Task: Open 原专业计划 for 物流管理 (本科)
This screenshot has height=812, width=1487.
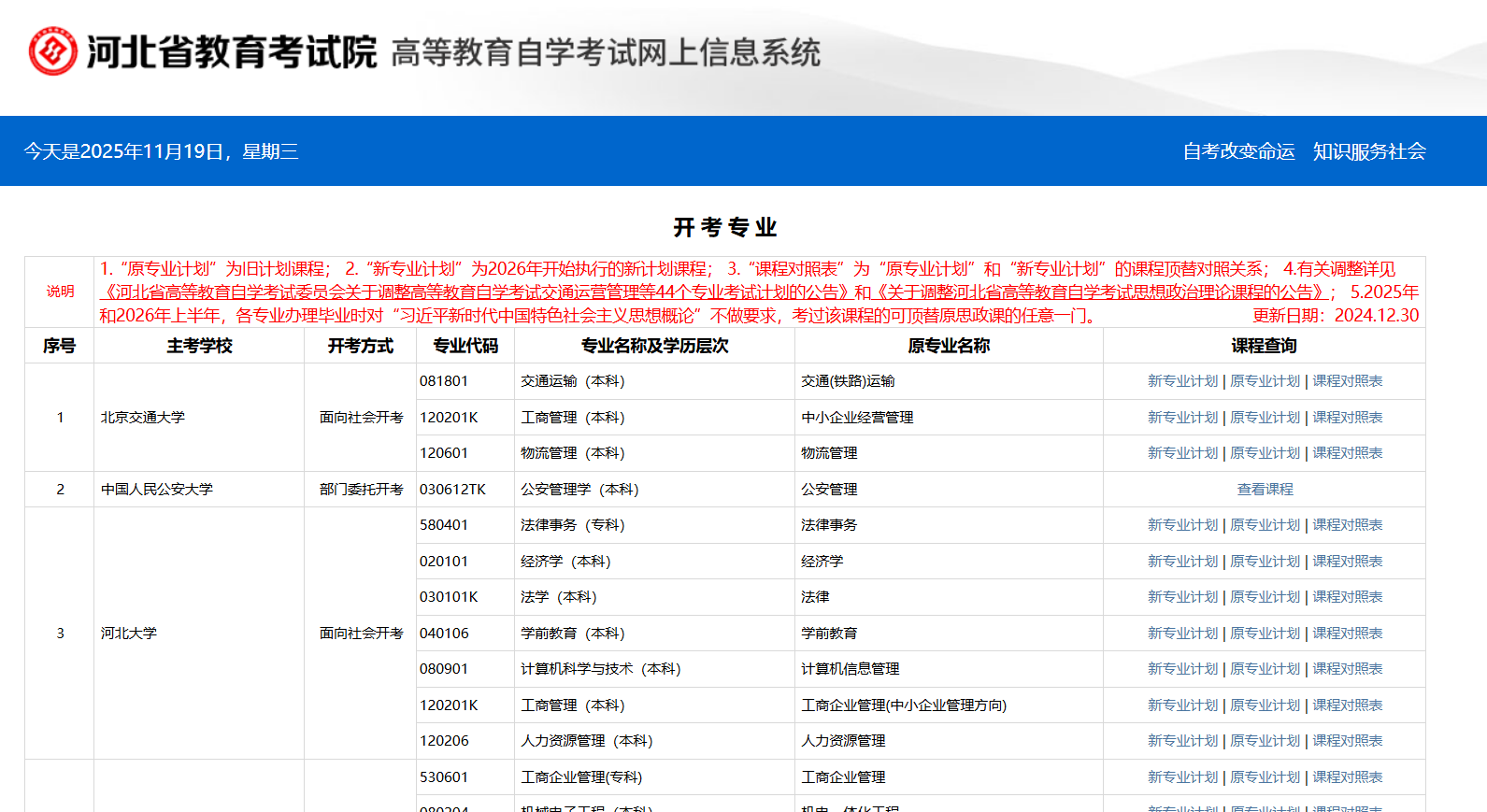Action: tap(1265, 453)
